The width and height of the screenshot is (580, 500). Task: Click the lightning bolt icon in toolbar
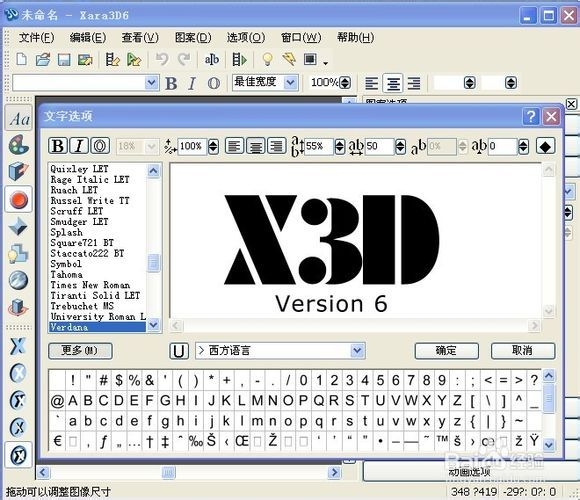(289, 59)
